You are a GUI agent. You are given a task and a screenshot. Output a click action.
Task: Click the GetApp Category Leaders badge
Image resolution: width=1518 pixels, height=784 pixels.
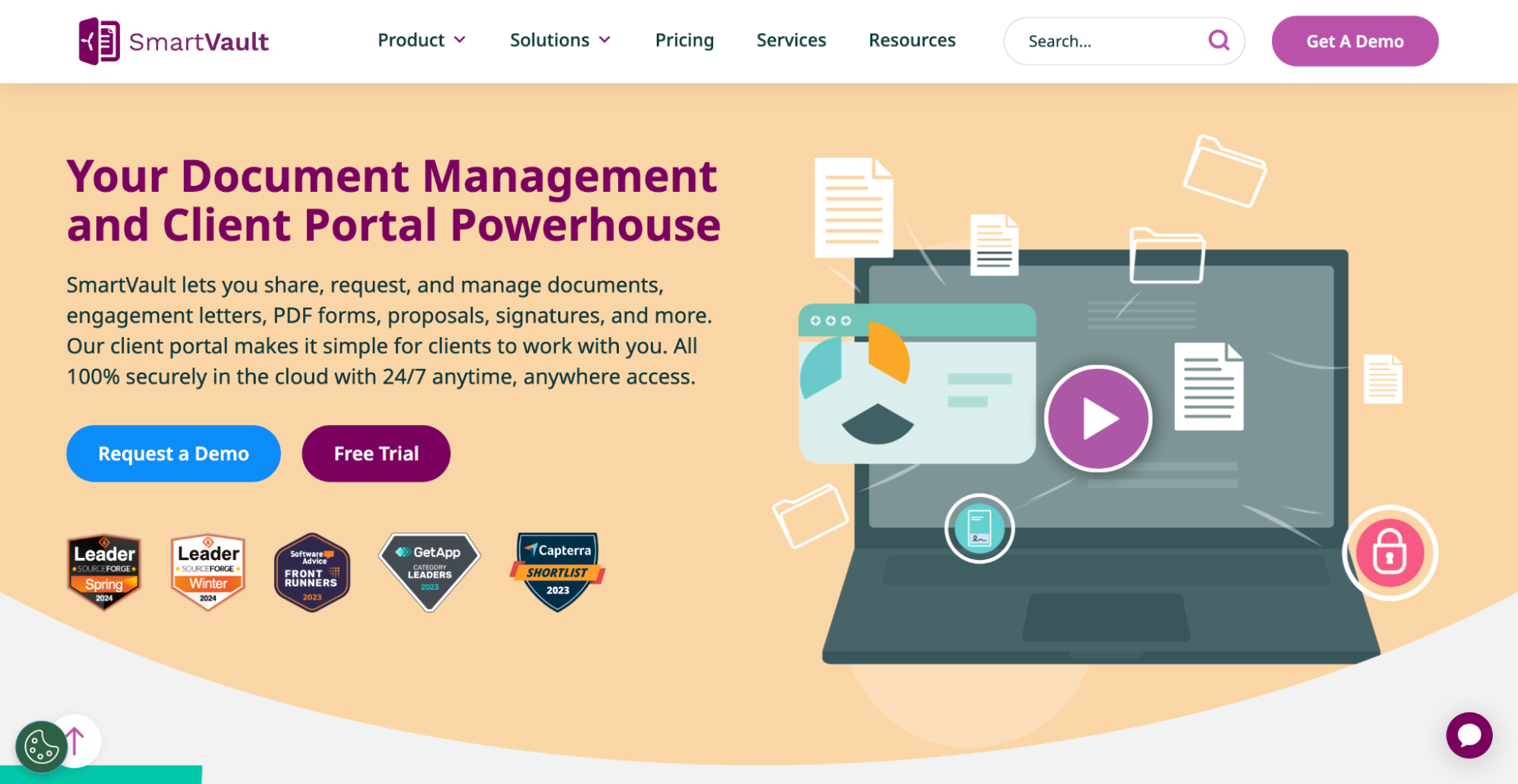pos(430,571)
